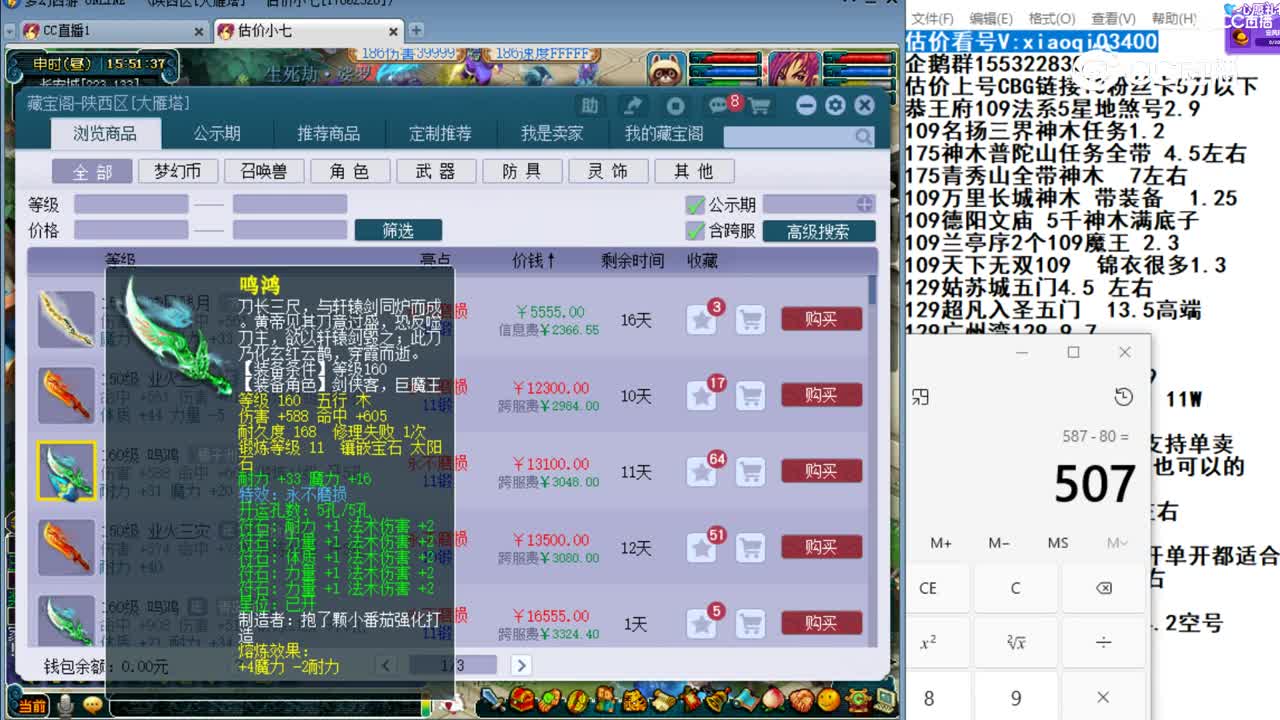Click the microphone icon in the game chat bar
Image resolution: width=1280 pixels, height=720 pixels.
[x=66, y=705]
